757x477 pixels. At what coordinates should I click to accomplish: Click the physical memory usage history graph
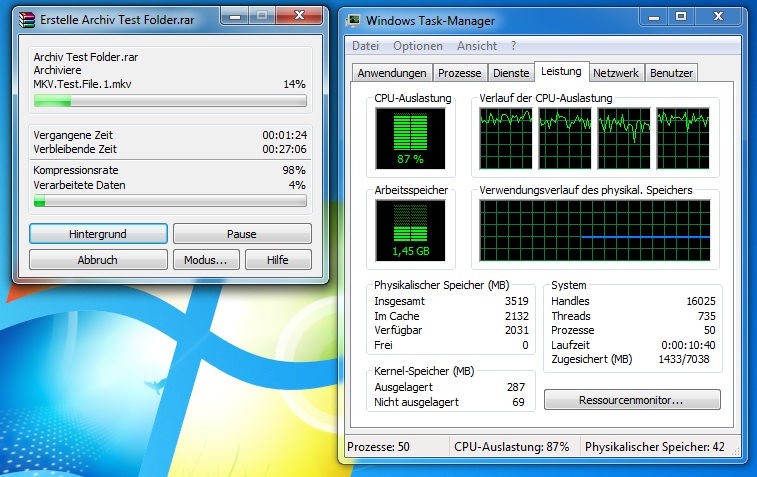click(595, 231)
